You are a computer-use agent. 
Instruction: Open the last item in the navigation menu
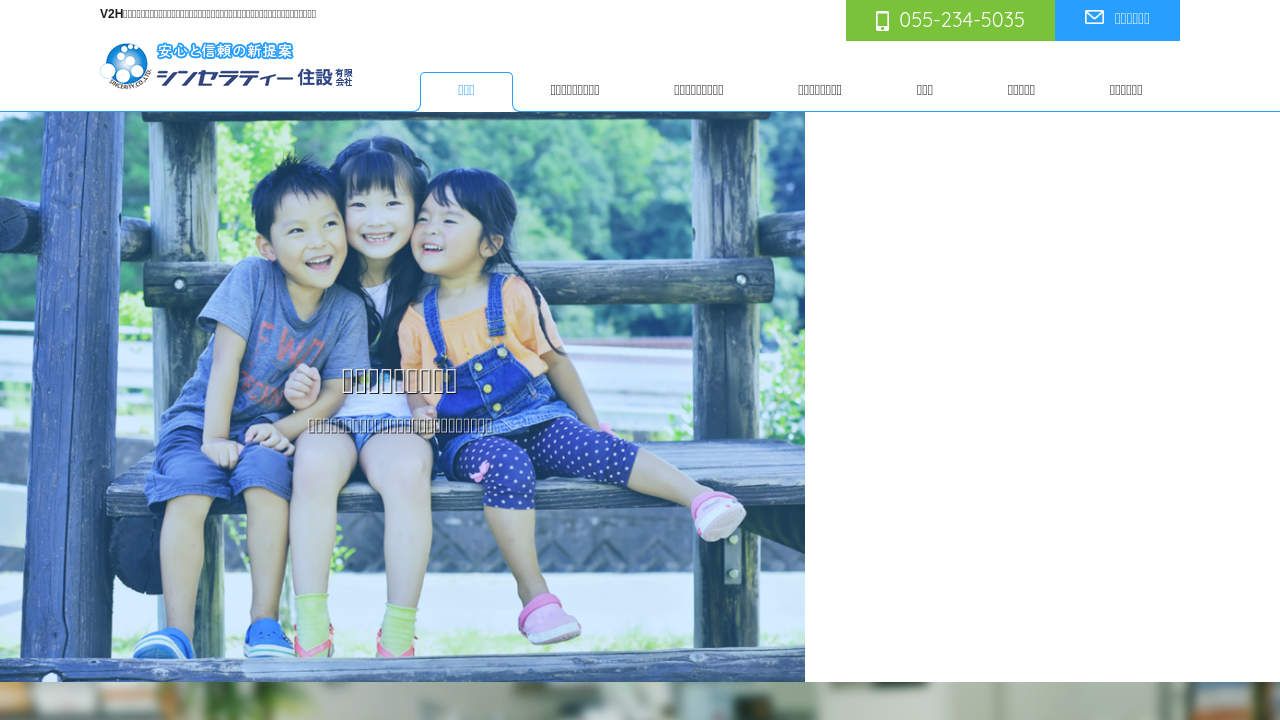1126,91
